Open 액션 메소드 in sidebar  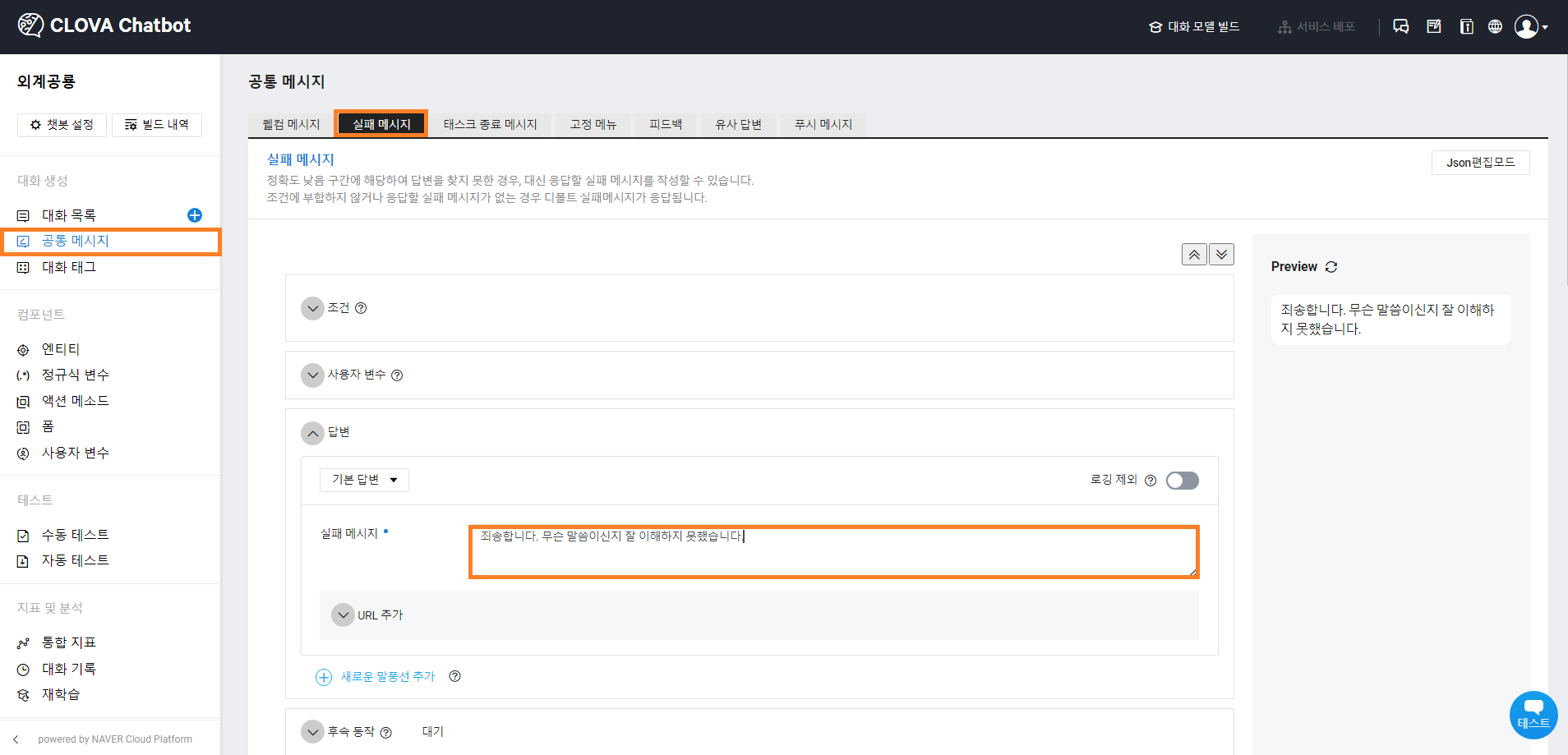(x=76, y=402)
